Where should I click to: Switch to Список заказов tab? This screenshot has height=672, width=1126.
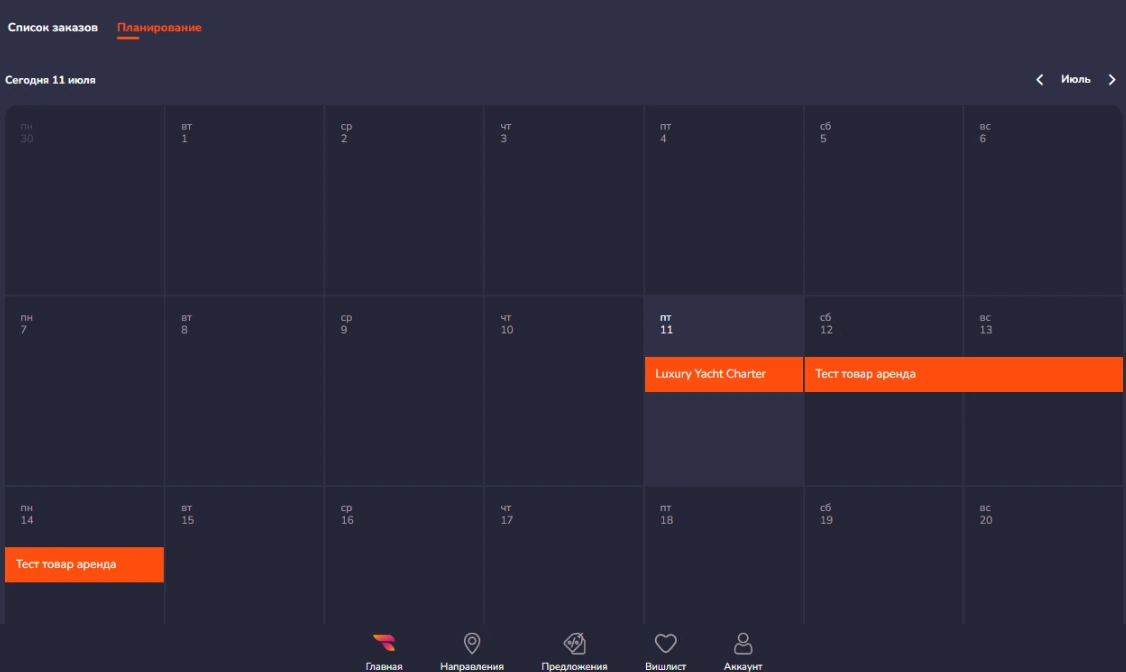click(x=53, y=28)
